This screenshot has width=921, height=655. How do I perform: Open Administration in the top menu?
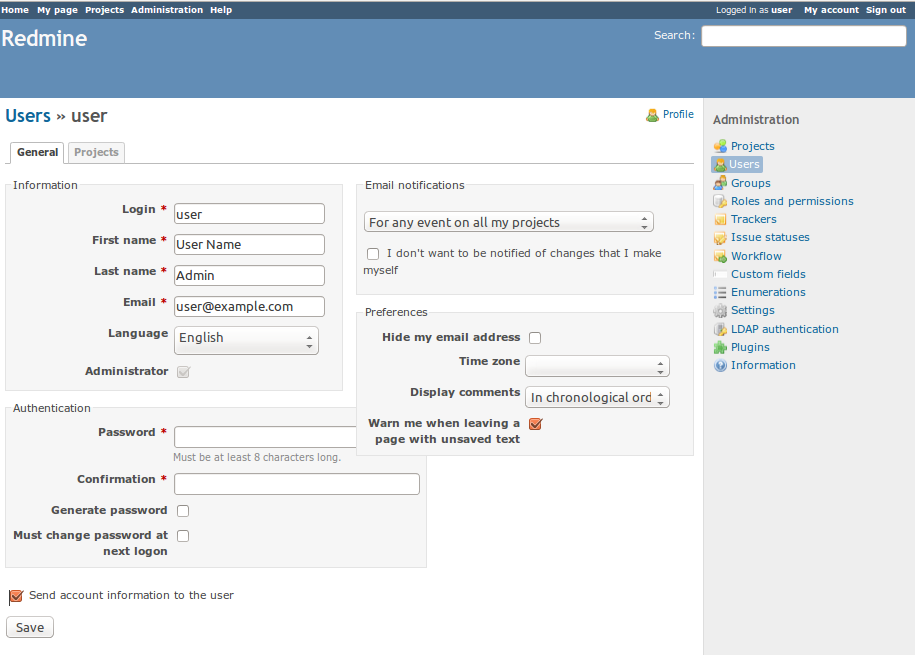[167, 10]
